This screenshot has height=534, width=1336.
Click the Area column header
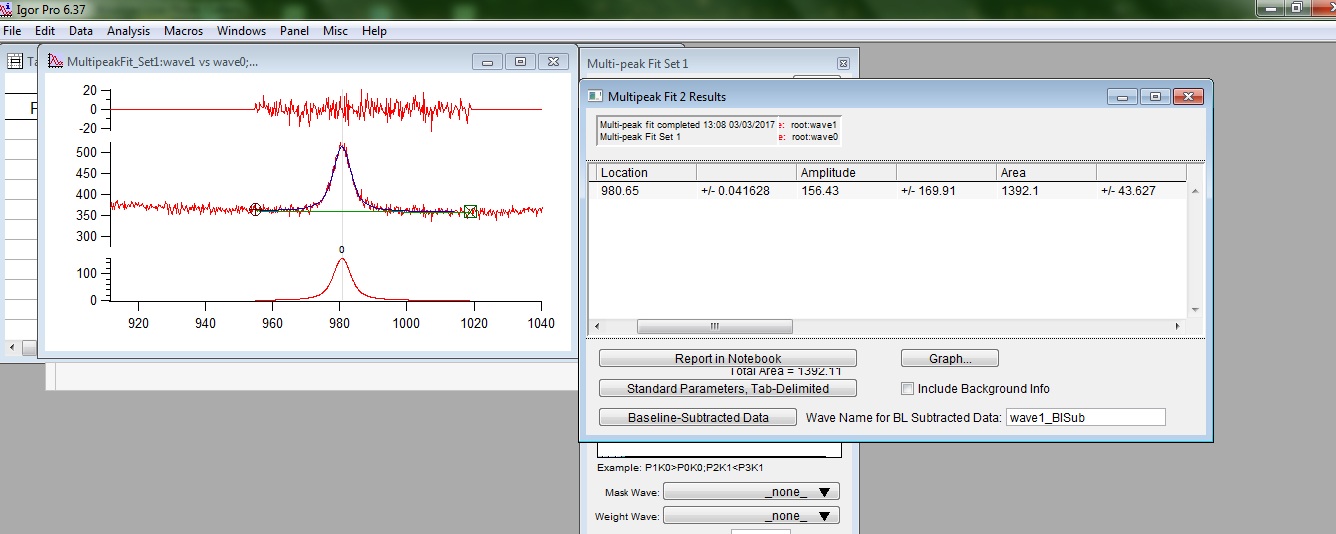[1046, 173]
